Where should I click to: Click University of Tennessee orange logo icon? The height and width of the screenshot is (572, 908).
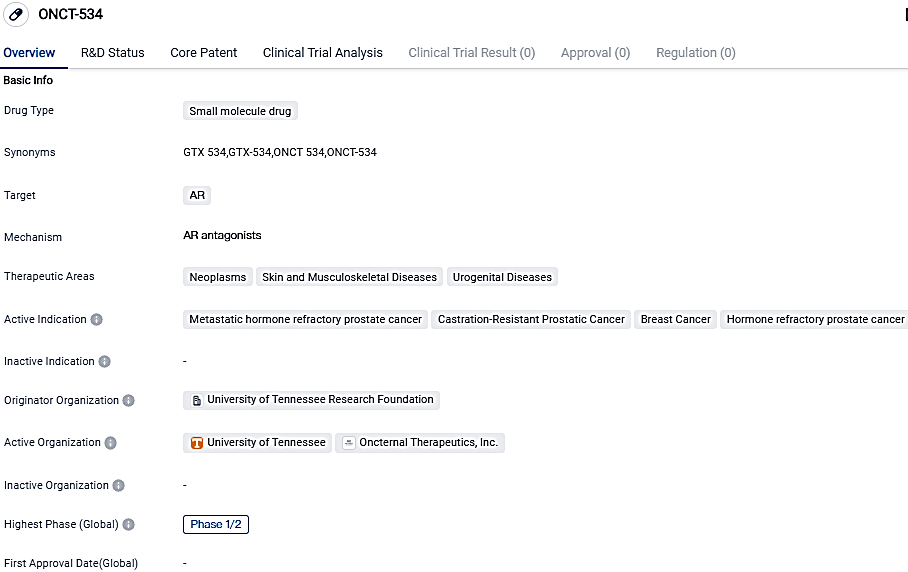pyautogui.click(x=197, y=443)
